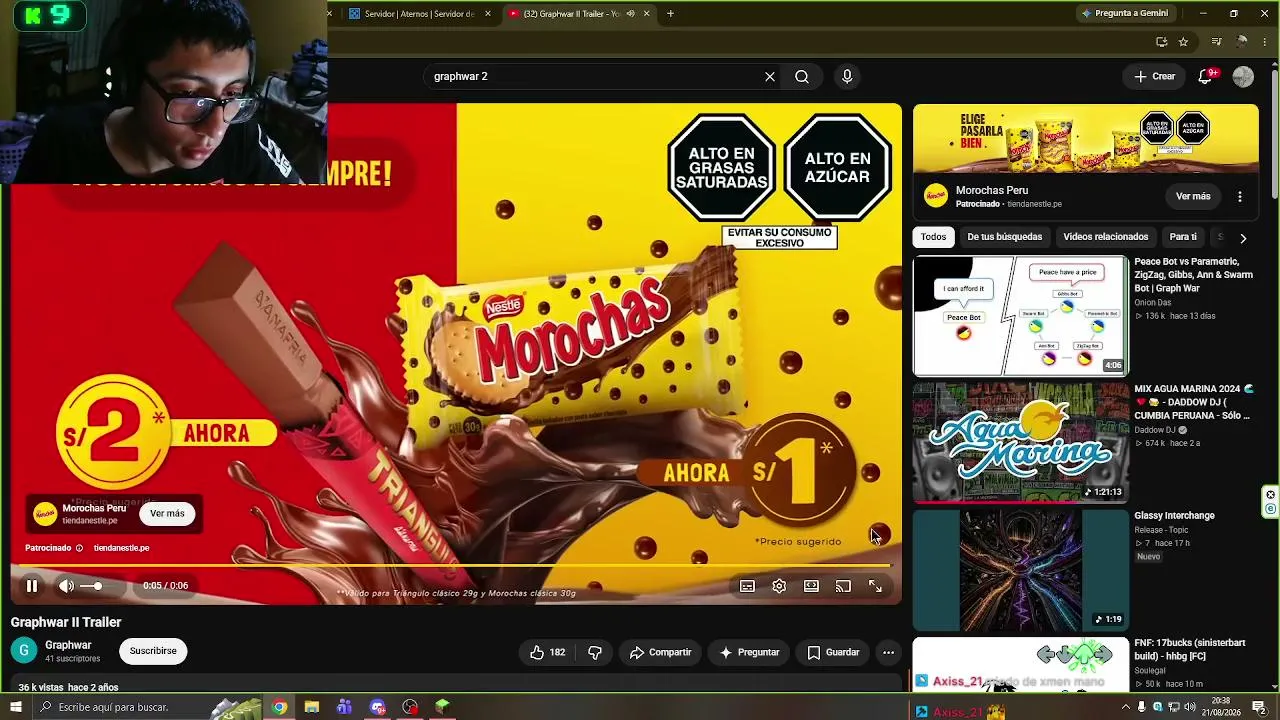Viewport: 1280px width, 720px height.
Task: Pause the video playback
Action: click(32, 586)
